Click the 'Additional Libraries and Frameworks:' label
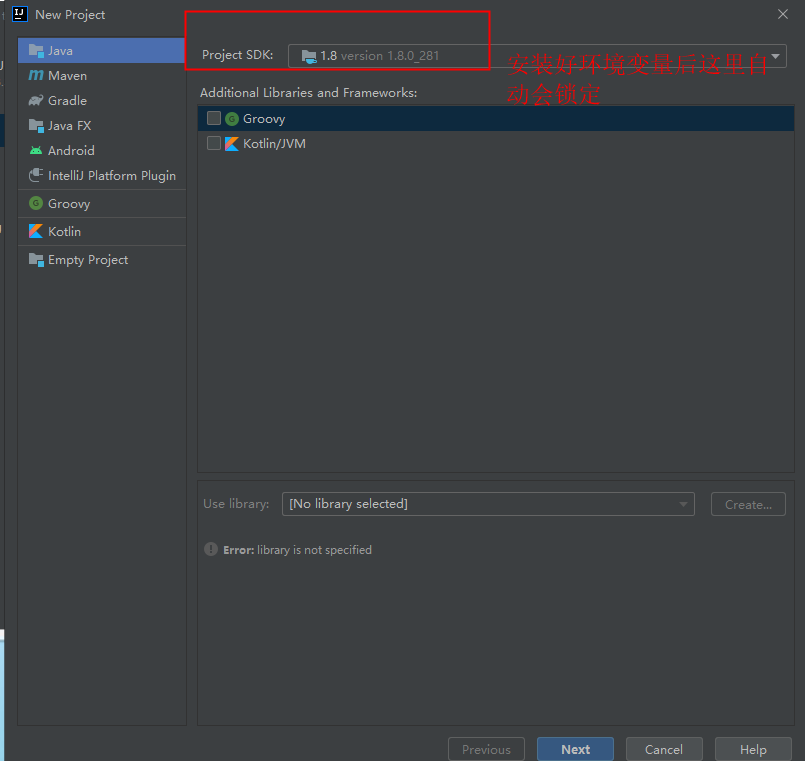This screenshot has width=805, height=761. point(309,92)
